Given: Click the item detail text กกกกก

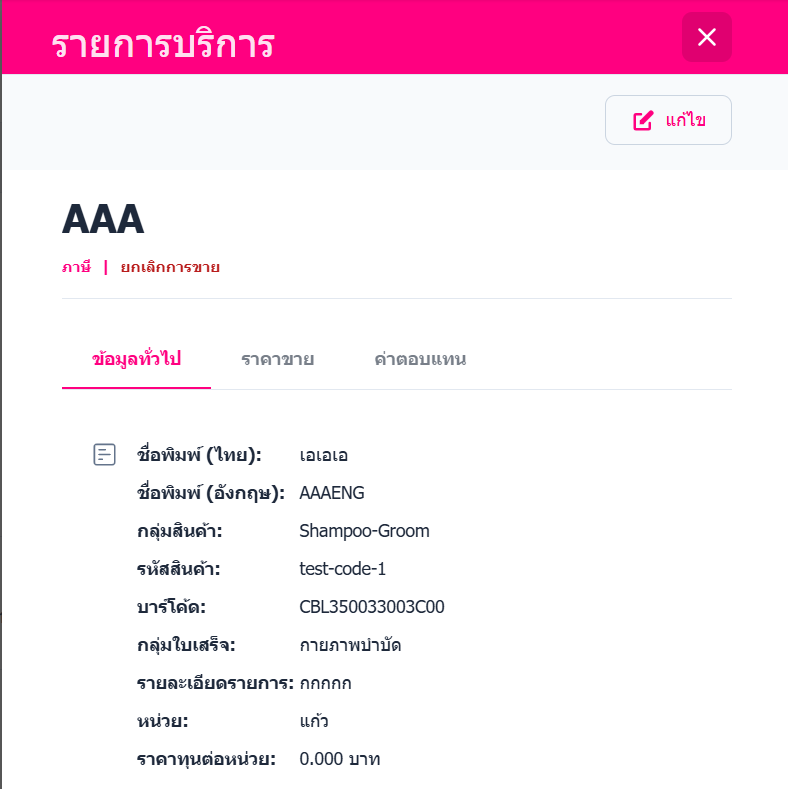Looking at the screenshot, I should (326, 683).
